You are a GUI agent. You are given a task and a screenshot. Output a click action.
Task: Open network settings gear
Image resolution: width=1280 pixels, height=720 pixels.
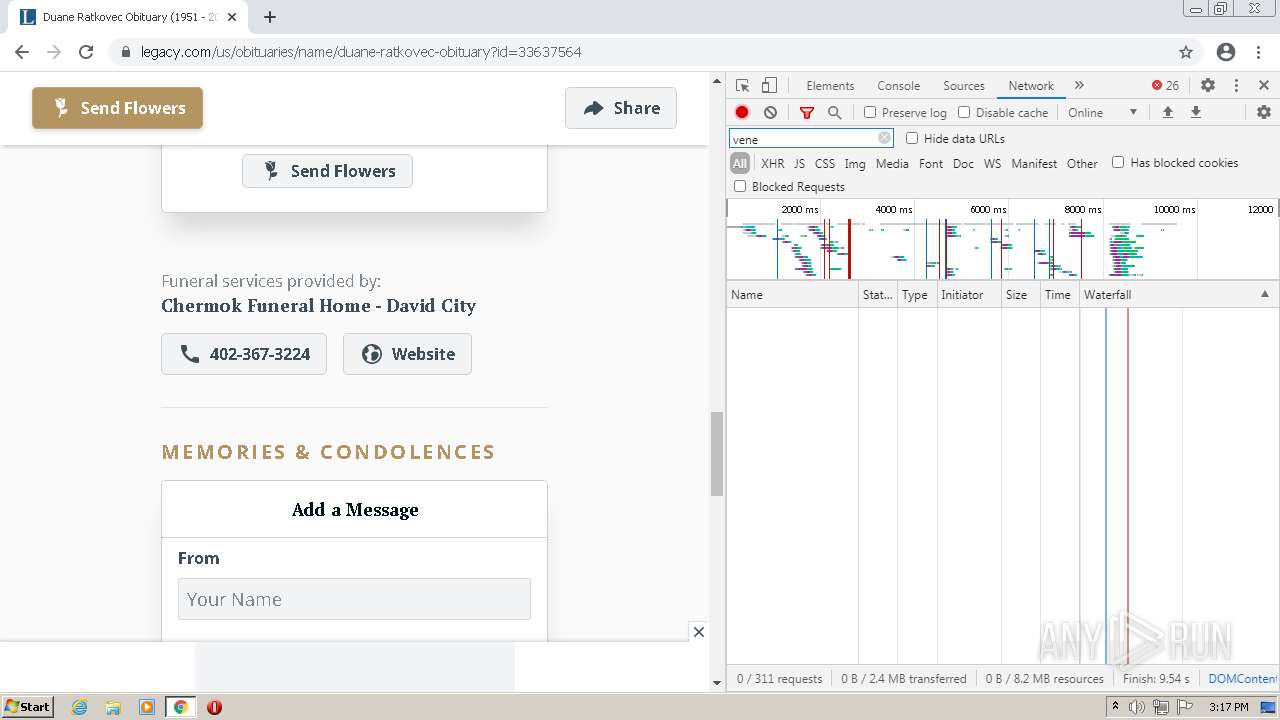click(x=1264, y=113)
